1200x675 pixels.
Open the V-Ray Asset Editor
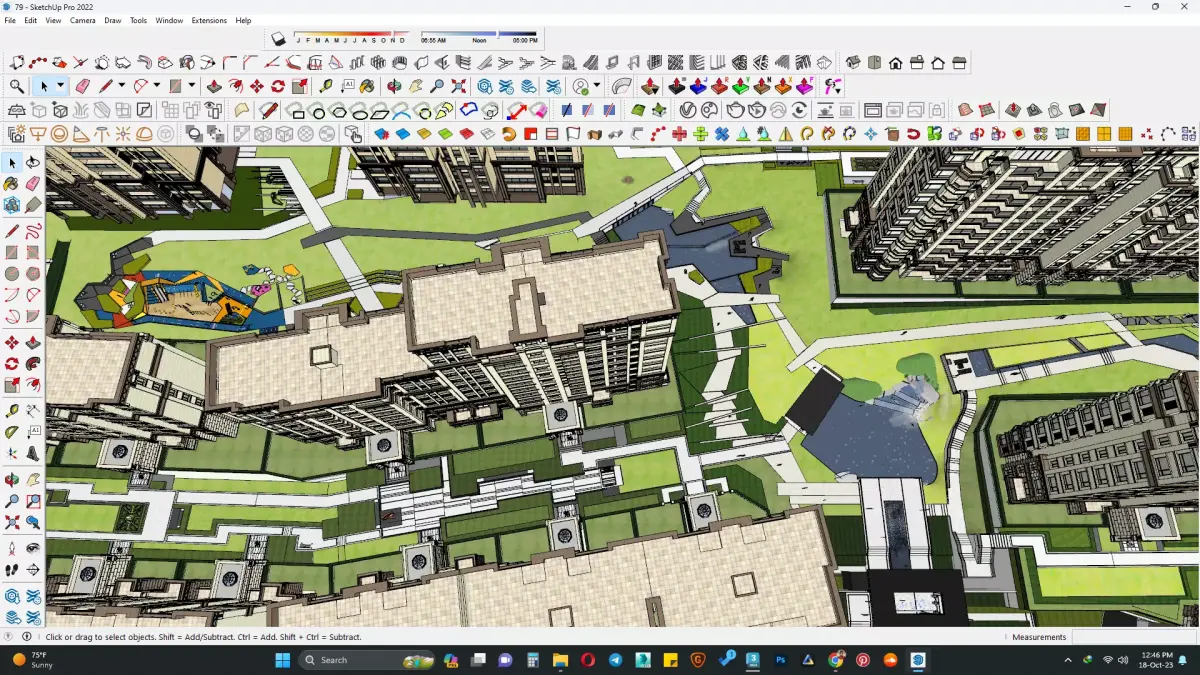688,110
